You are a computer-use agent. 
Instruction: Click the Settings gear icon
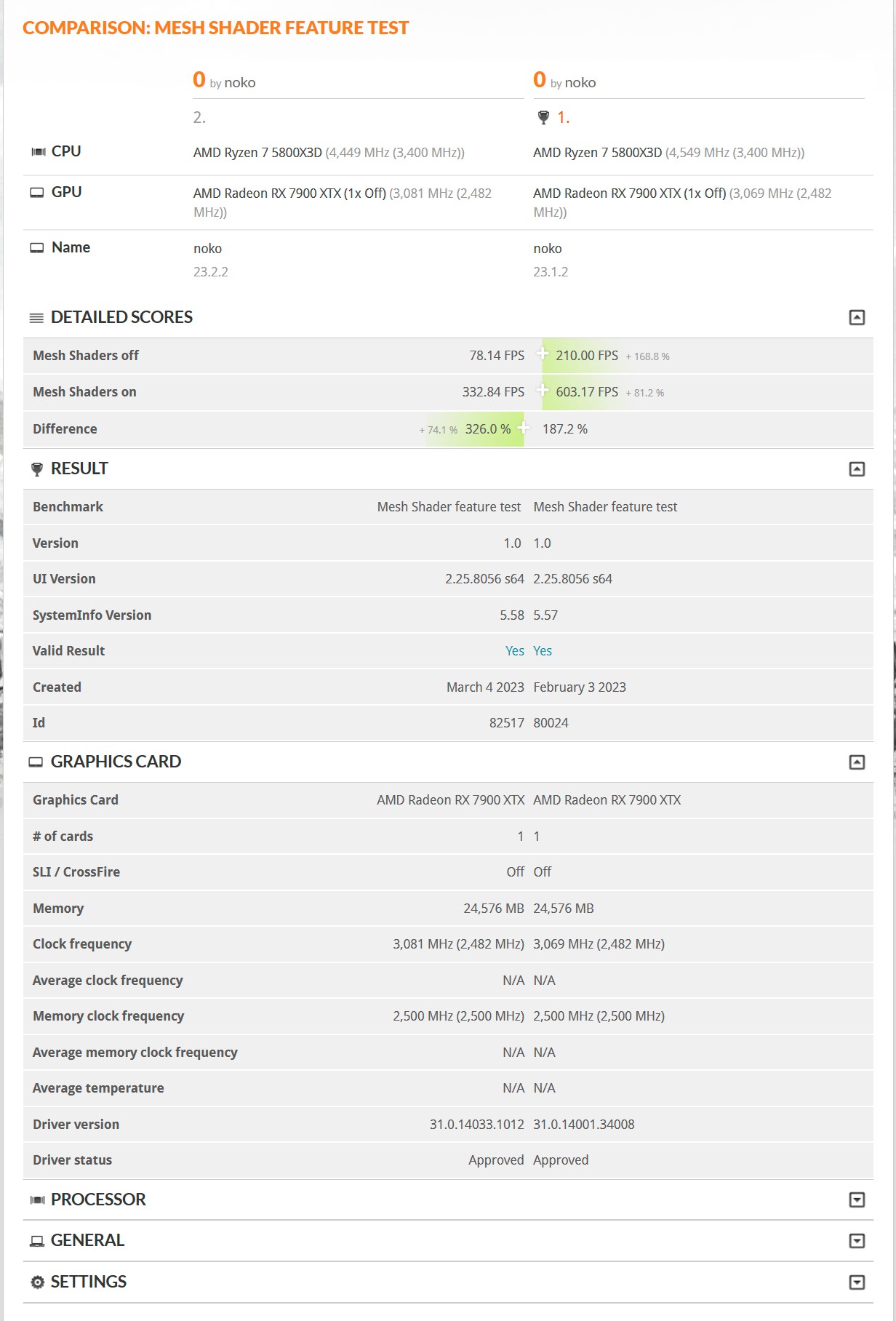click(x=37, y=1282)
